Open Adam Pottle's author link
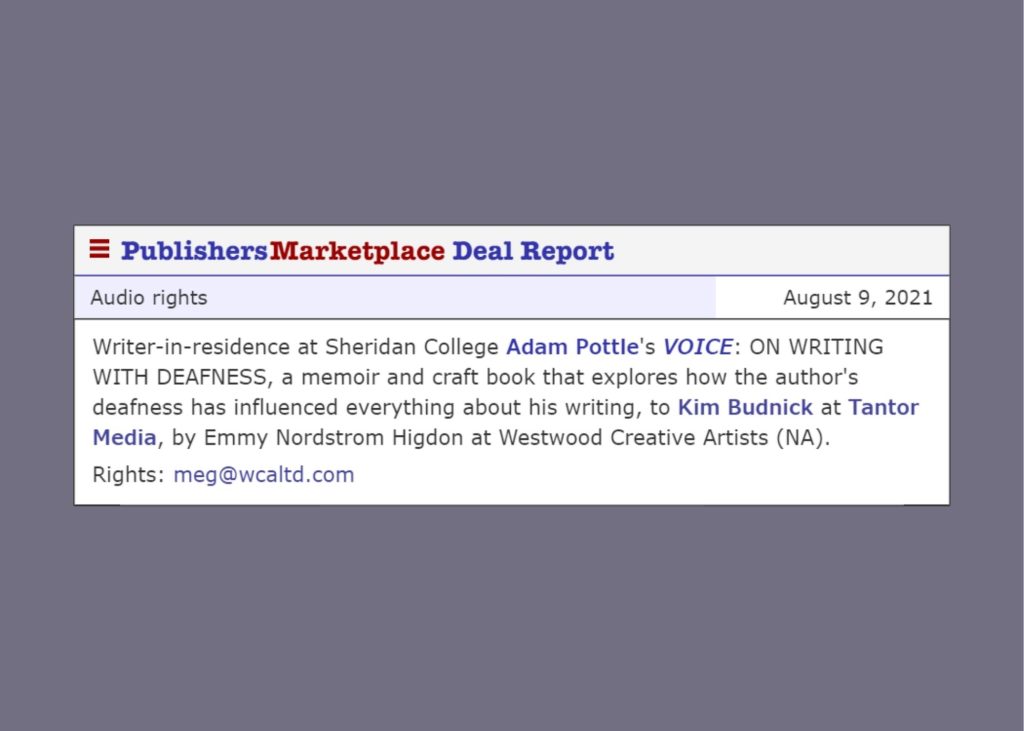Viewport: 1024px width, 731px height. point(572,347)
